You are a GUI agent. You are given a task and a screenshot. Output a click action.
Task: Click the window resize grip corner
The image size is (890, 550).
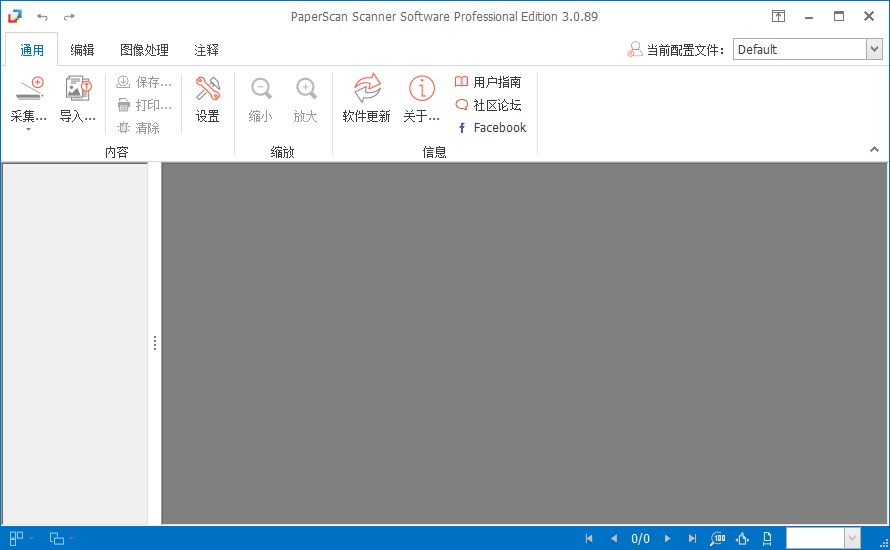pyautogui.click(x=884, y=544)
